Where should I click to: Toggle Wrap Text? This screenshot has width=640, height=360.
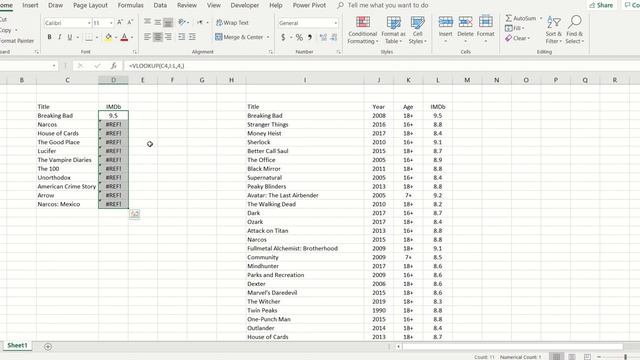(x=232, y=23)
